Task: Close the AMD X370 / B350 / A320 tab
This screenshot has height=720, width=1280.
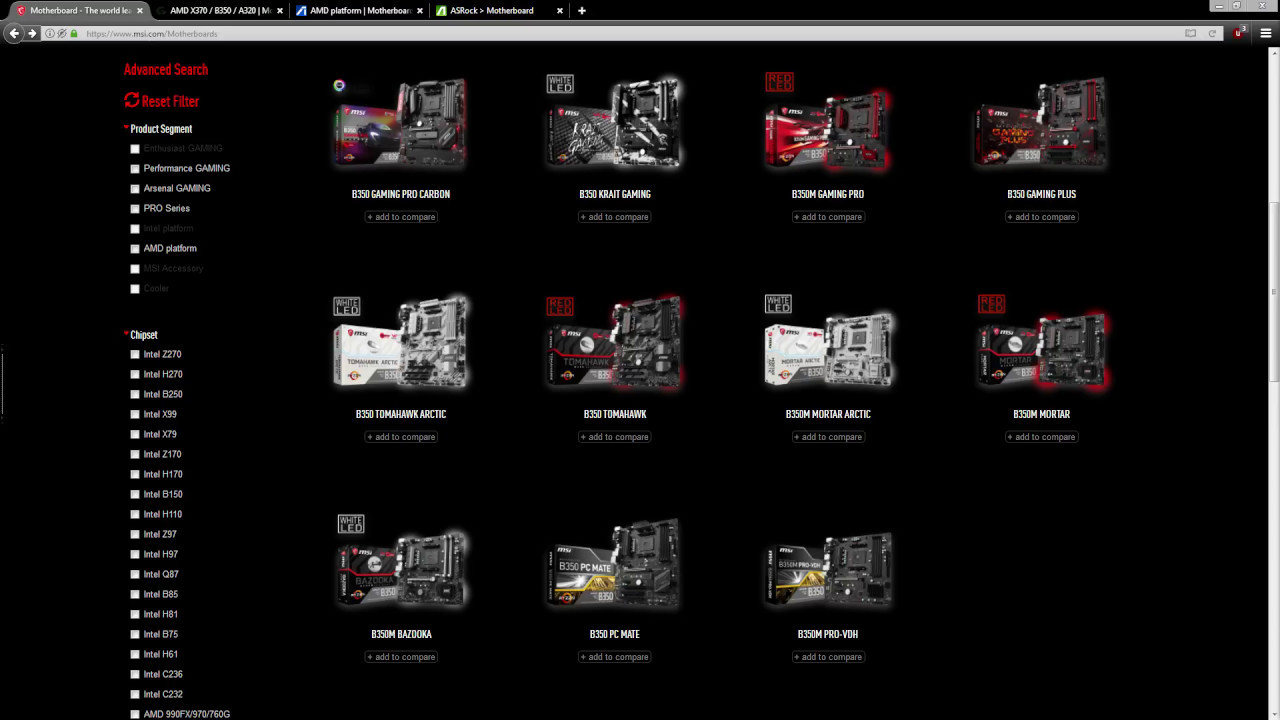Action: (x=278, y=10)
